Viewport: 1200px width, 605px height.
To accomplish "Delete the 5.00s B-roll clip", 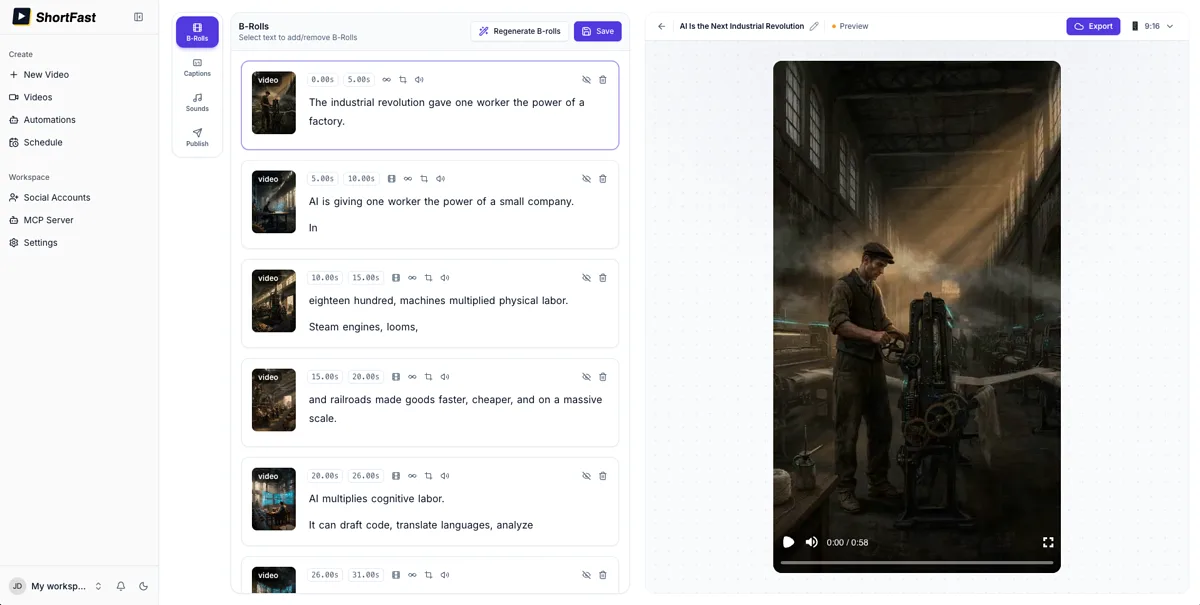I will click(x=603, y=179).
